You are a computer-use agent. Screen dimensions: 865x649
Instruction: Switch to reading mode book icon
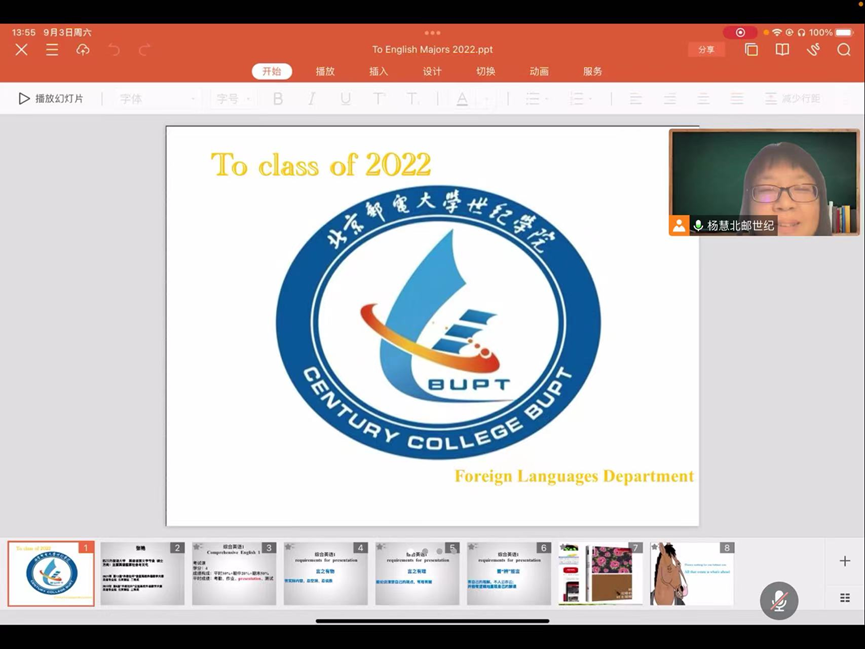coord(782,50)
